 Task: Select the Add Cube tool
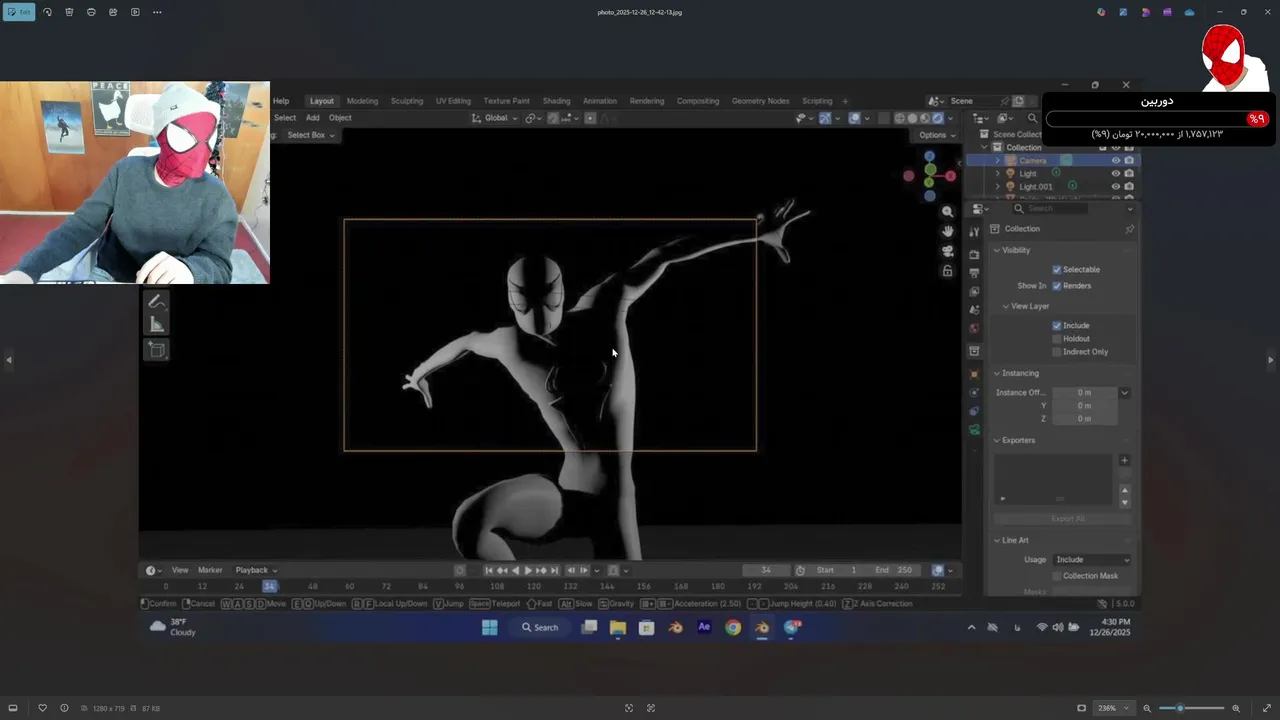(x=156, y=349)
